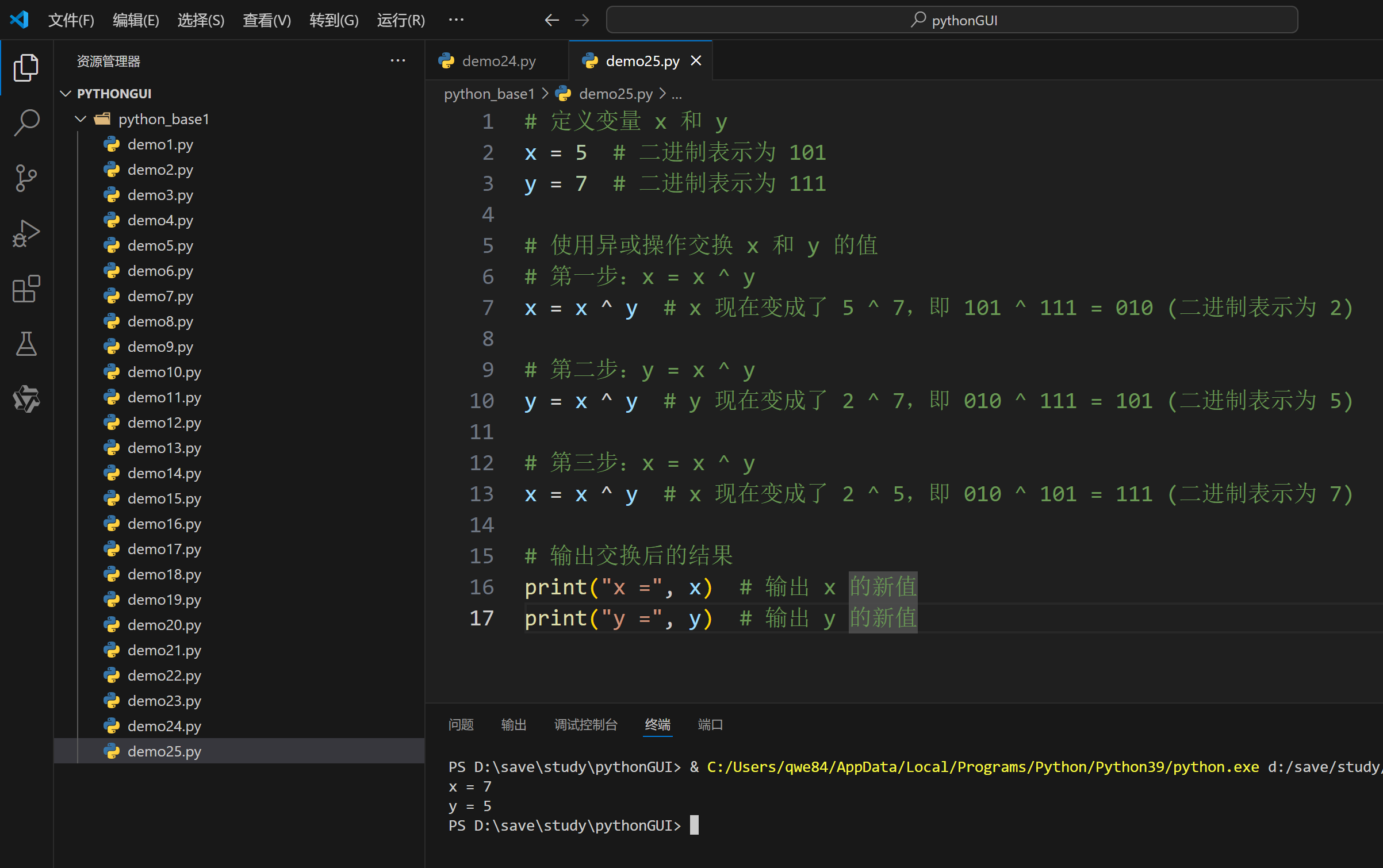Open the last activity bar extension icon
1383x868 pixels.
pos(26,398)
